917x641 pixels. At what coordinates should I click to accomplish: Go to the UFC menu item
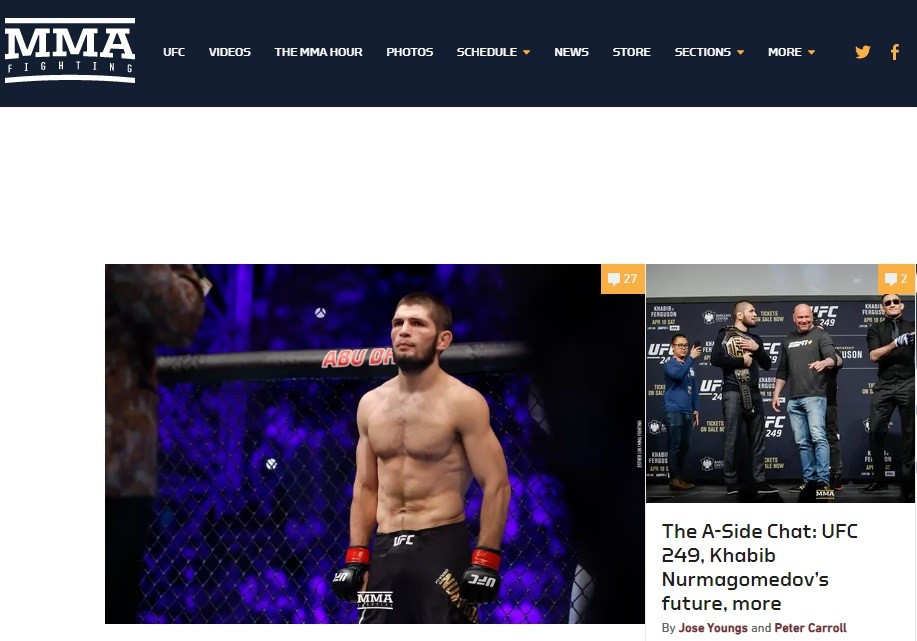click(x=174, y=52)
